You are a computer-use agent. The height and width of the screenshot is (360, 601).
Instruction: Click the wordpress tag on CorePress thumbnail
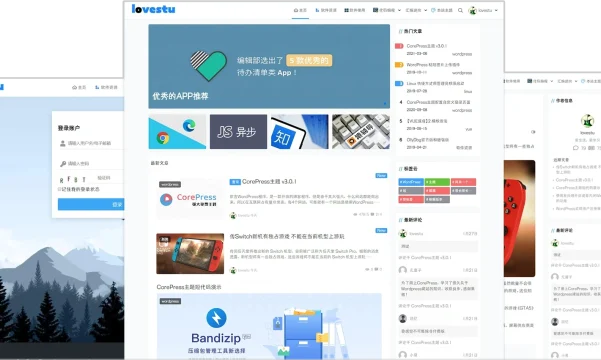click(x=170, y=184)
